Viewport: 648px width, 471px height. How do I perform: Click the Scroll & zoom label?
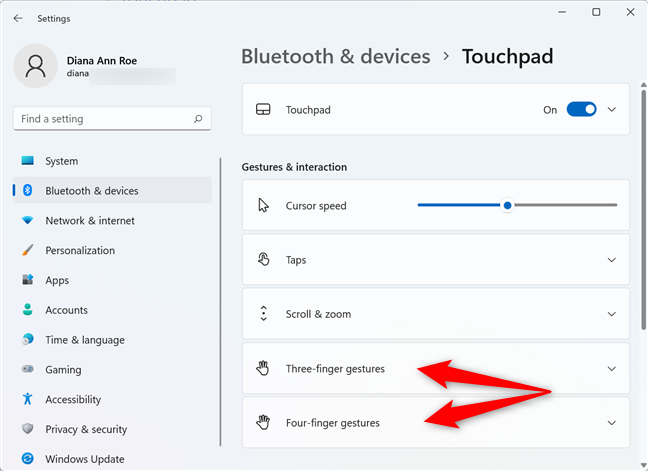[318, 314]
